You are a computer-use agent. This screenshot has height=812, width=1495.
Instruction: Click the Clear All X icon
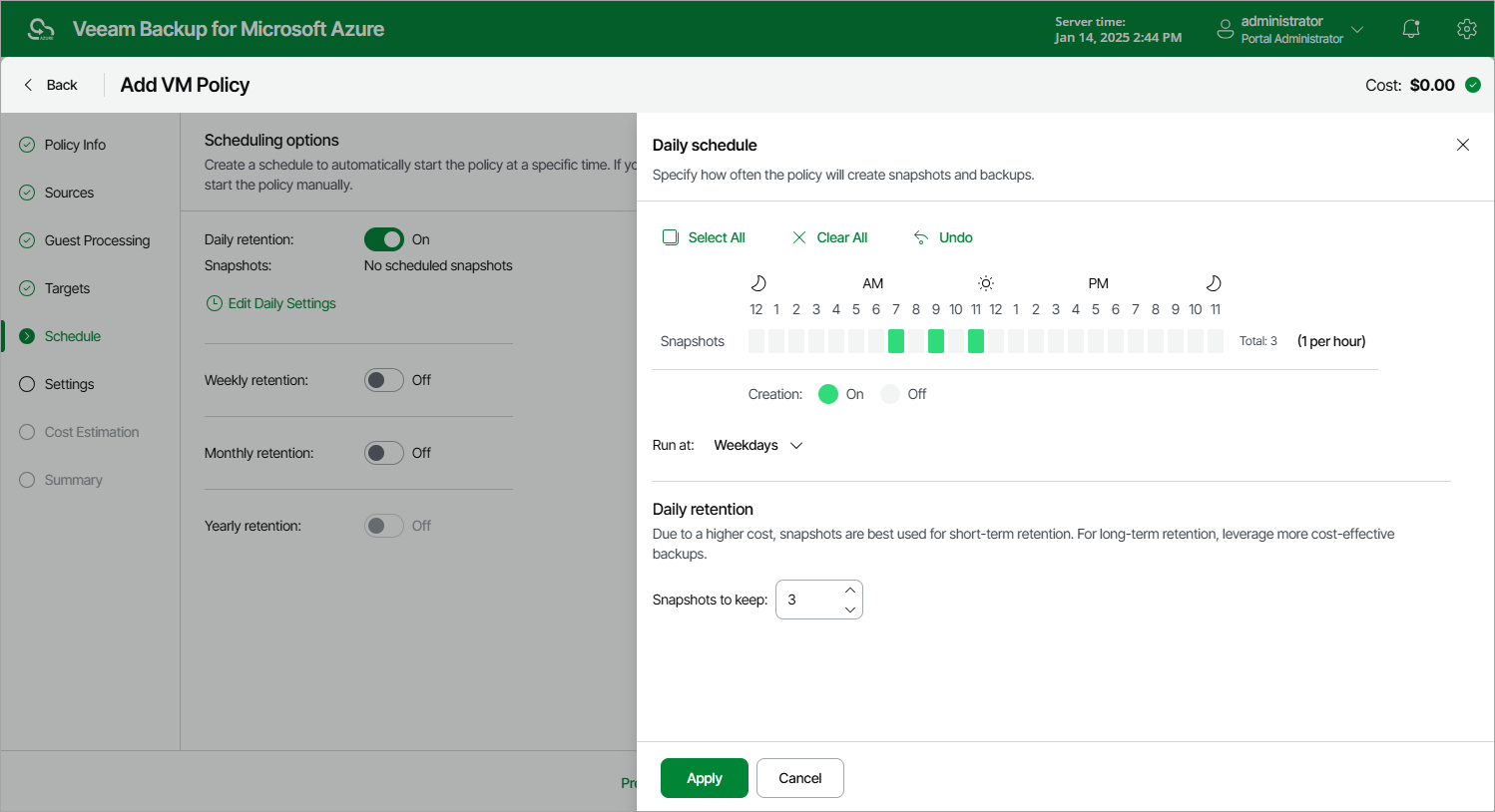[x=799, y=237]
